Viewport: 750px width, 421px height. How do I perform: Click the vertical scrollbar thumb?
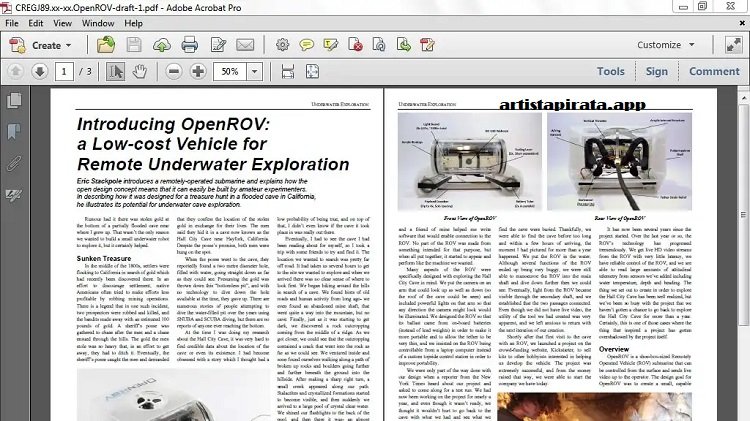coord(743,214)
